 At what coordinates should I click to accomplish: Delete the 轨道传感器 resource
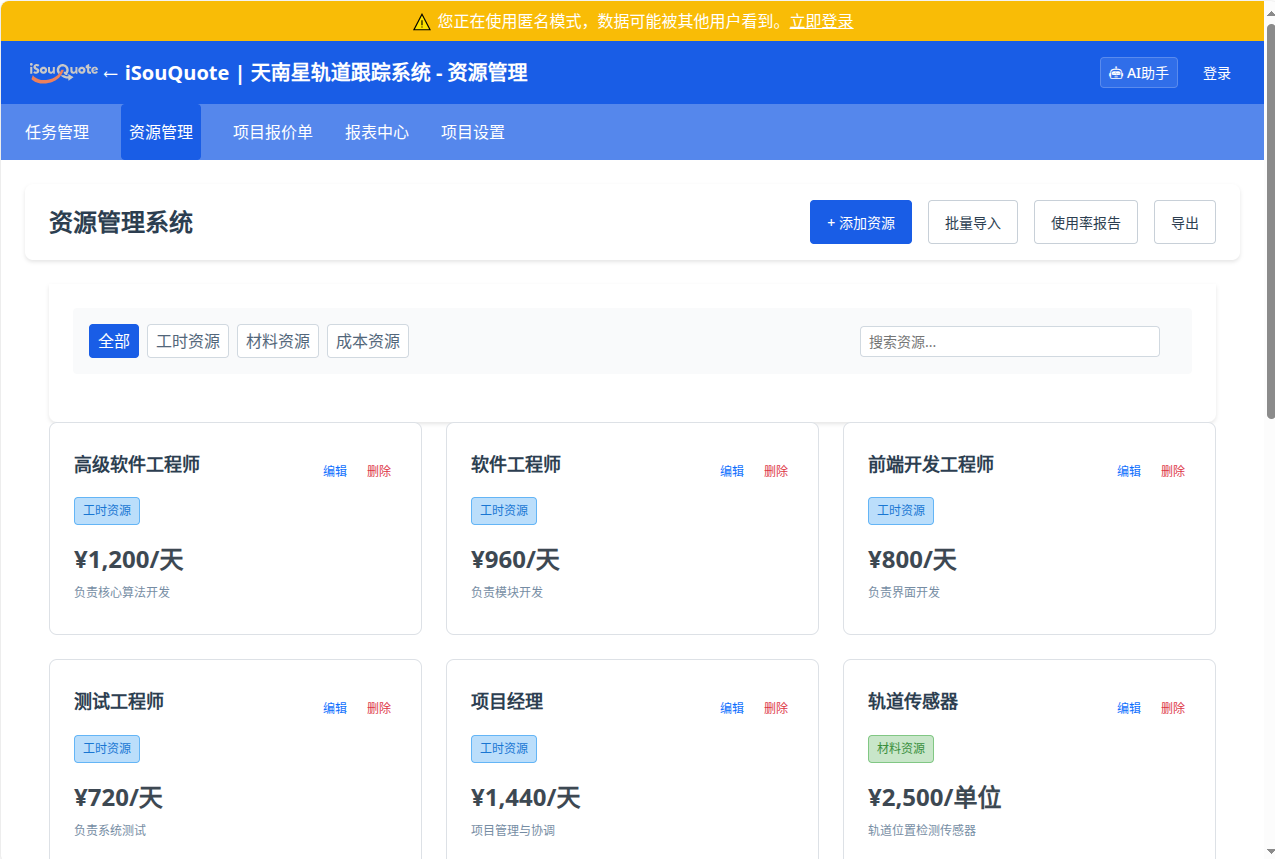(1172, 708)
